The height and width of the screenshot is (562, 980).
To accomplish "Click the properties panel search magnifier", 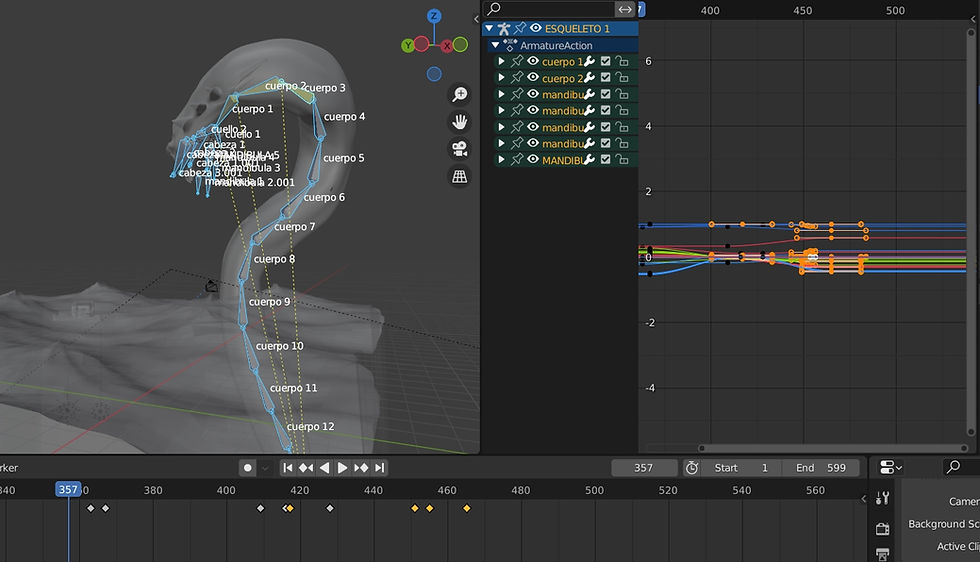I will pyautogui.click(x=953, y=467).
